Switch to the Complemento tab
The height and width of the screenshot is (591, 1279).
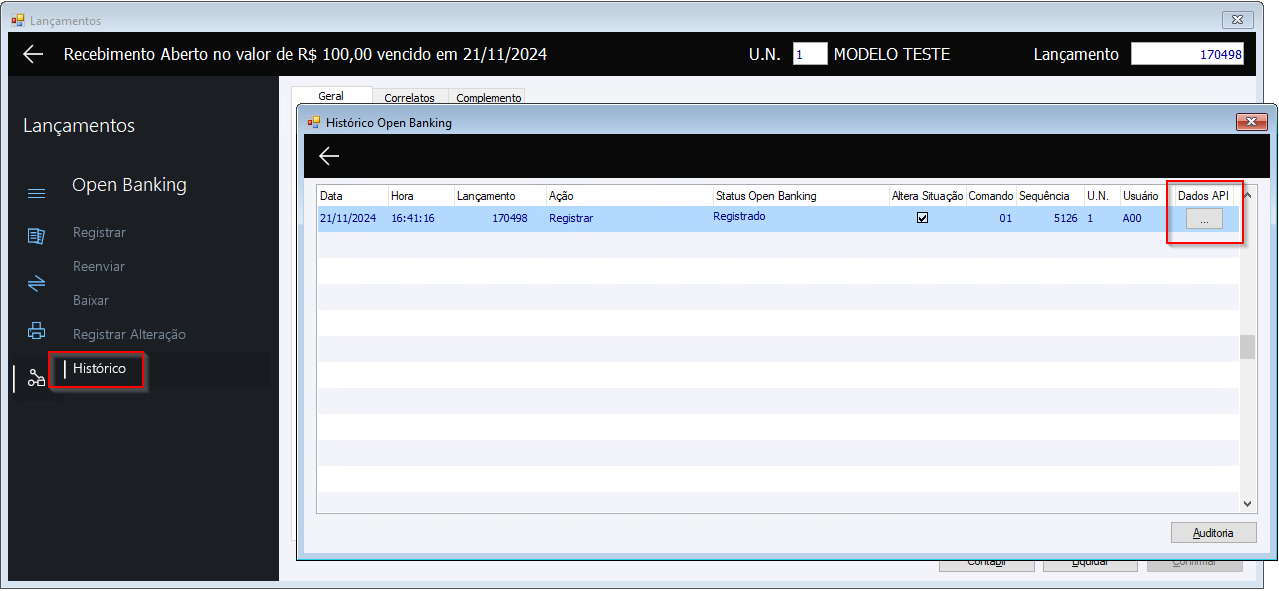[x=489, y=98]
